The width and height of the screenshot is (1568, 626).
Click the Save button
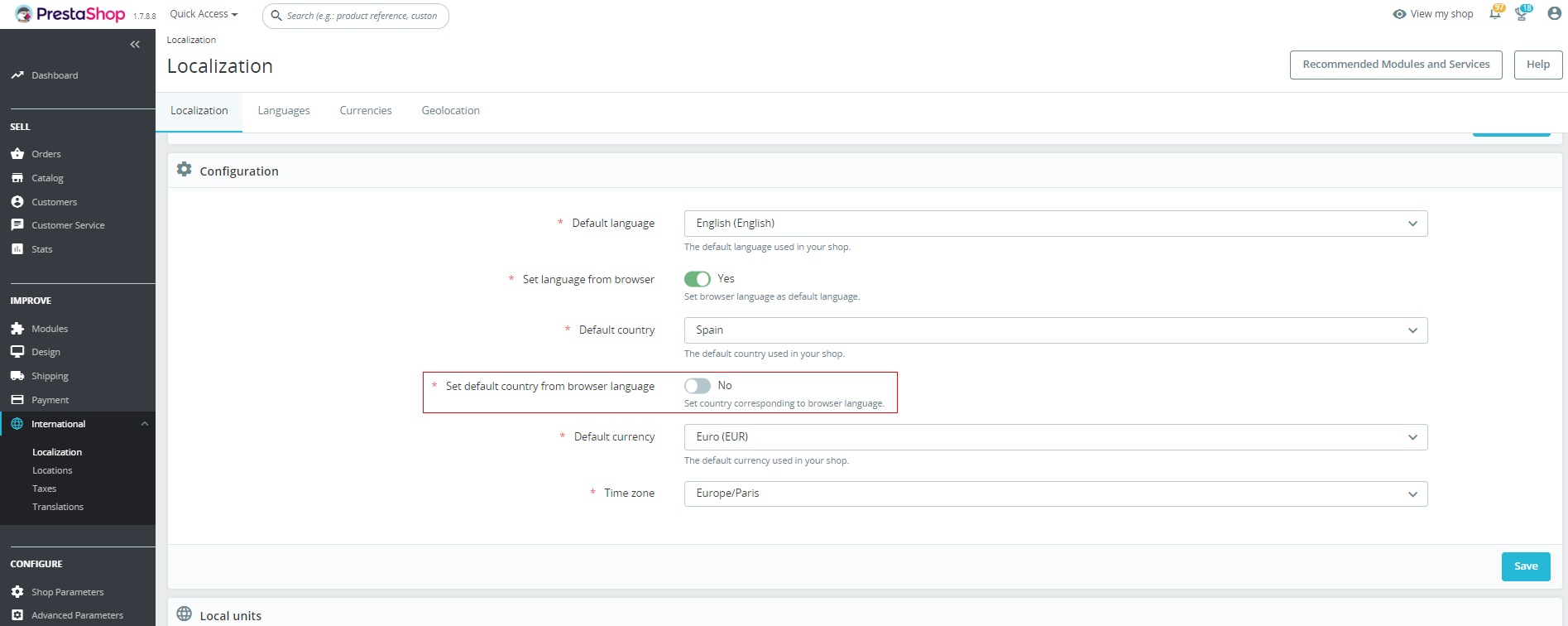click(1525, 566)
